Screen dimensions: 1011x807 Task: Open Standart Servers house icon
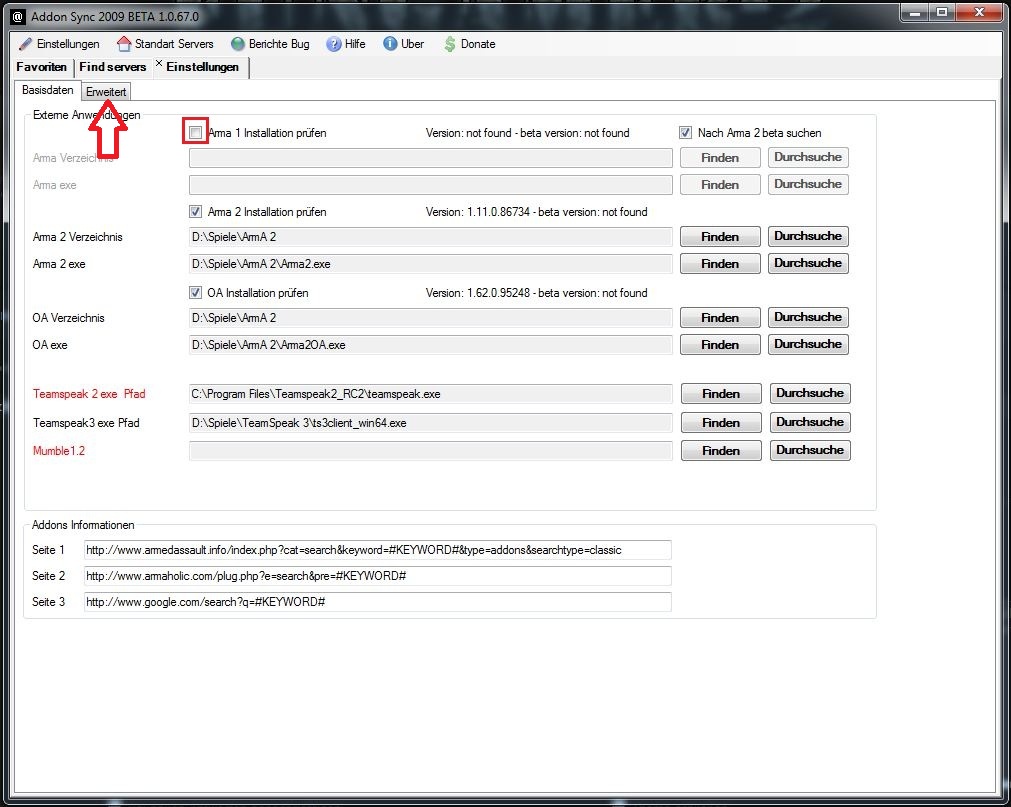[x=124, y=44]
